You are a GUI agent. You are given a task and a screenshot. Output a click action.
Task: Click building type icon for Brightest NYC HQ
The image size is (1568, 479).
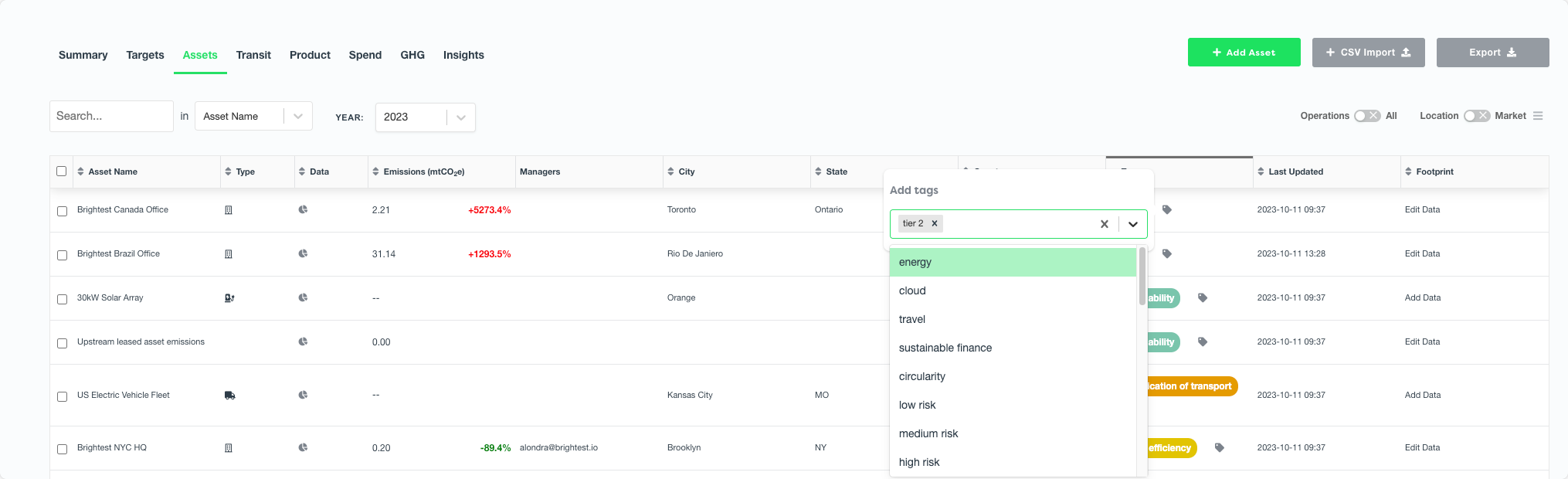[229, 448]
